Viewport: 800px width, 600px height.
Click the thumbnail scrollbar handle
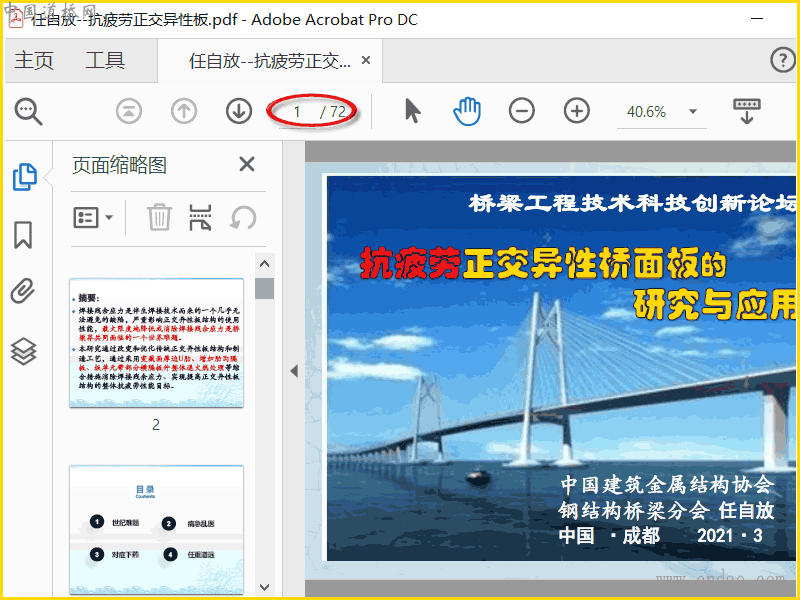(x=264, y=288)
